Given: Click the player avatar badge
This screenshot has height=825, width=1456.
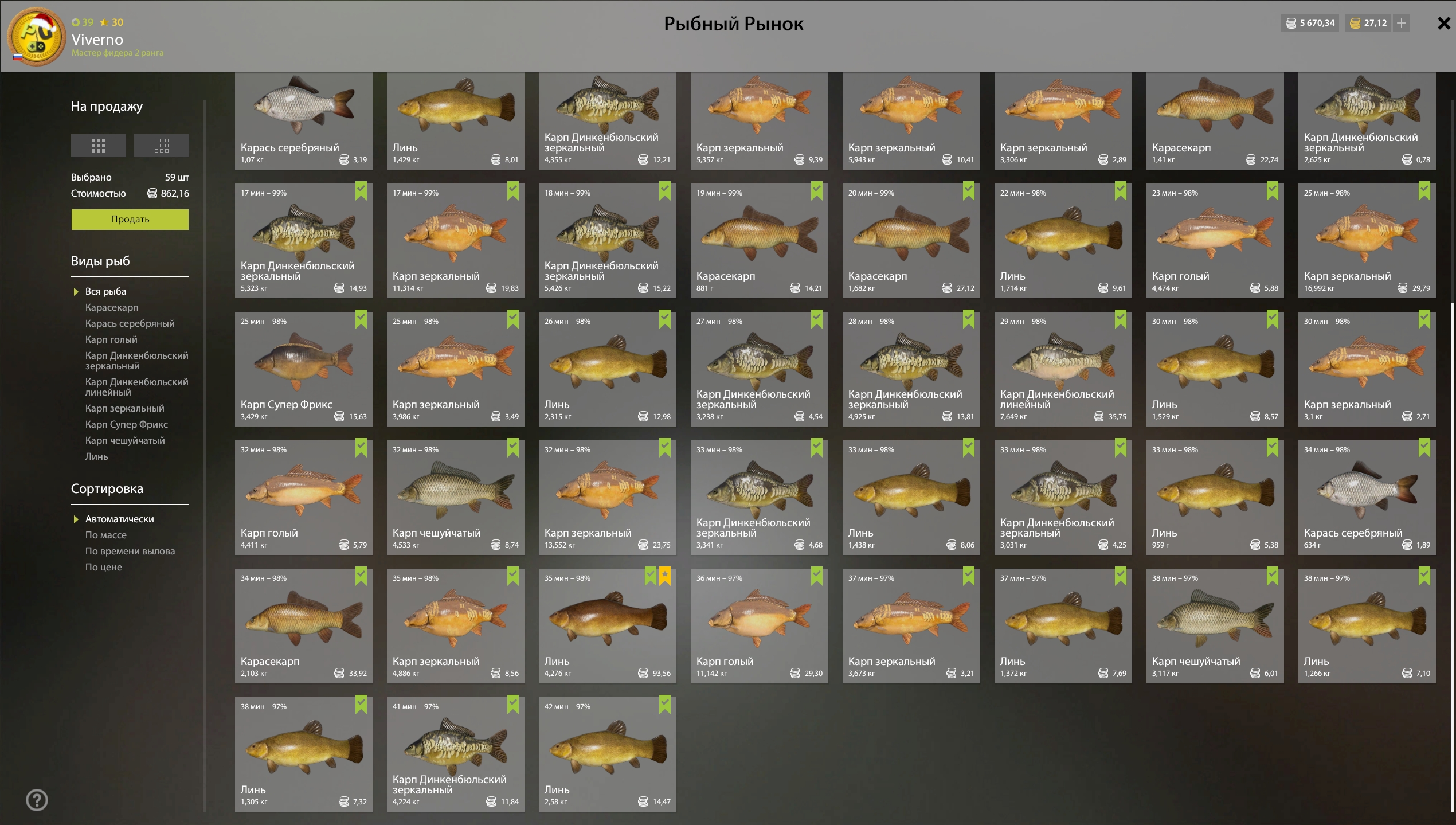Looking at the screenshot, I should click(x=36, y=37).
